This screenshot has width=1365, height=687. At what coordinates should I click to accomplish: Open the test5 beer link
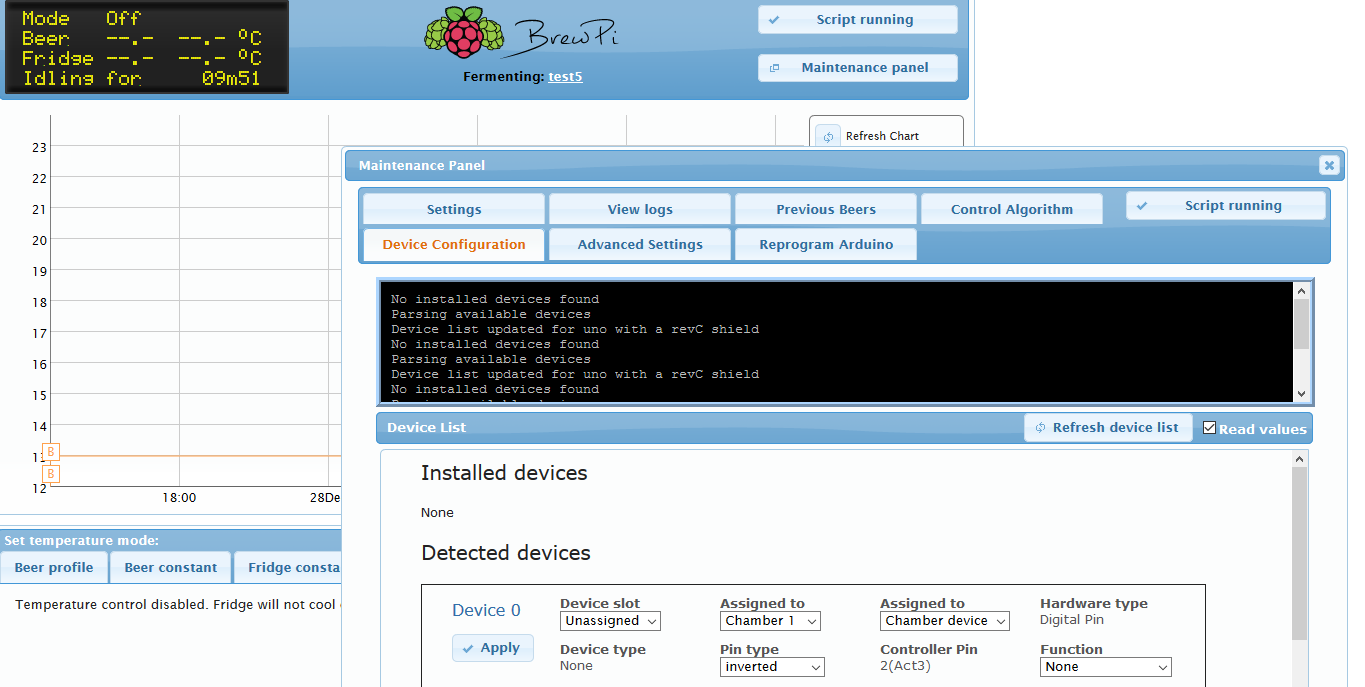tap(565, 77)
